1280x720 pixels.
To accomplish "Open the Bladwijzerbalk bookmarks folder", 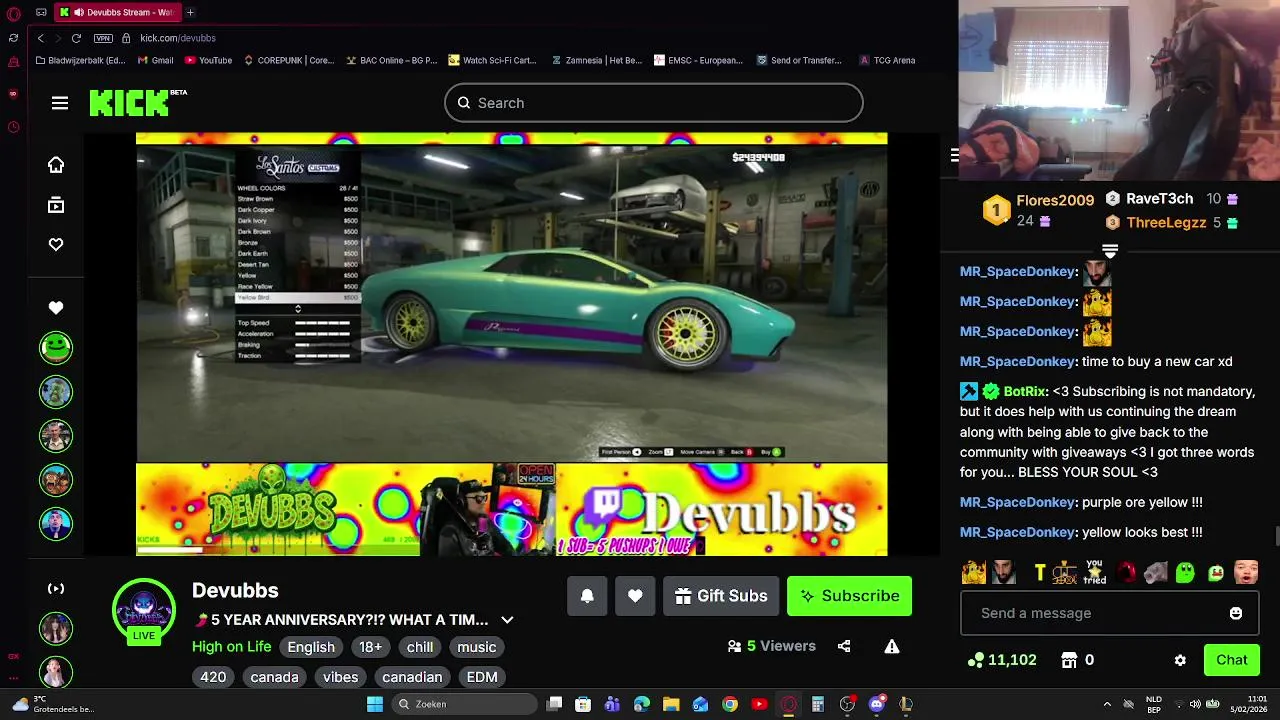I will 80,60.
